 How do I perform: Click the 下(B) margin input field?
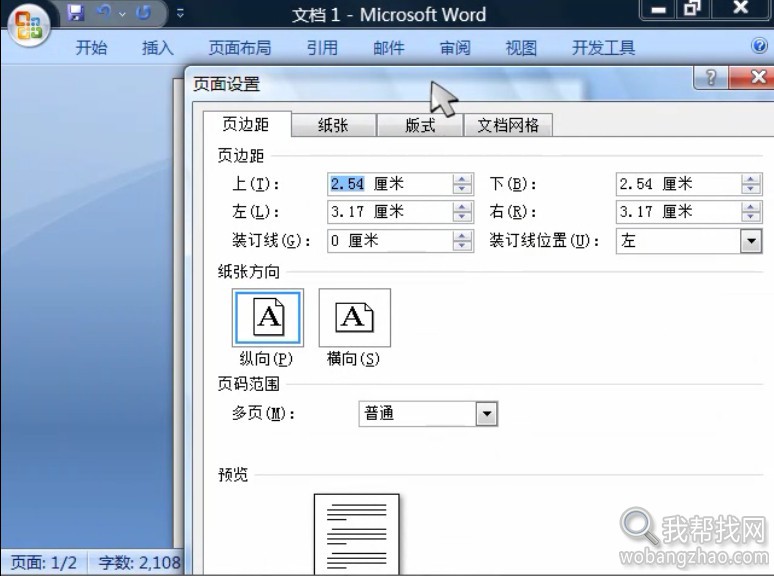coord(678,184)
